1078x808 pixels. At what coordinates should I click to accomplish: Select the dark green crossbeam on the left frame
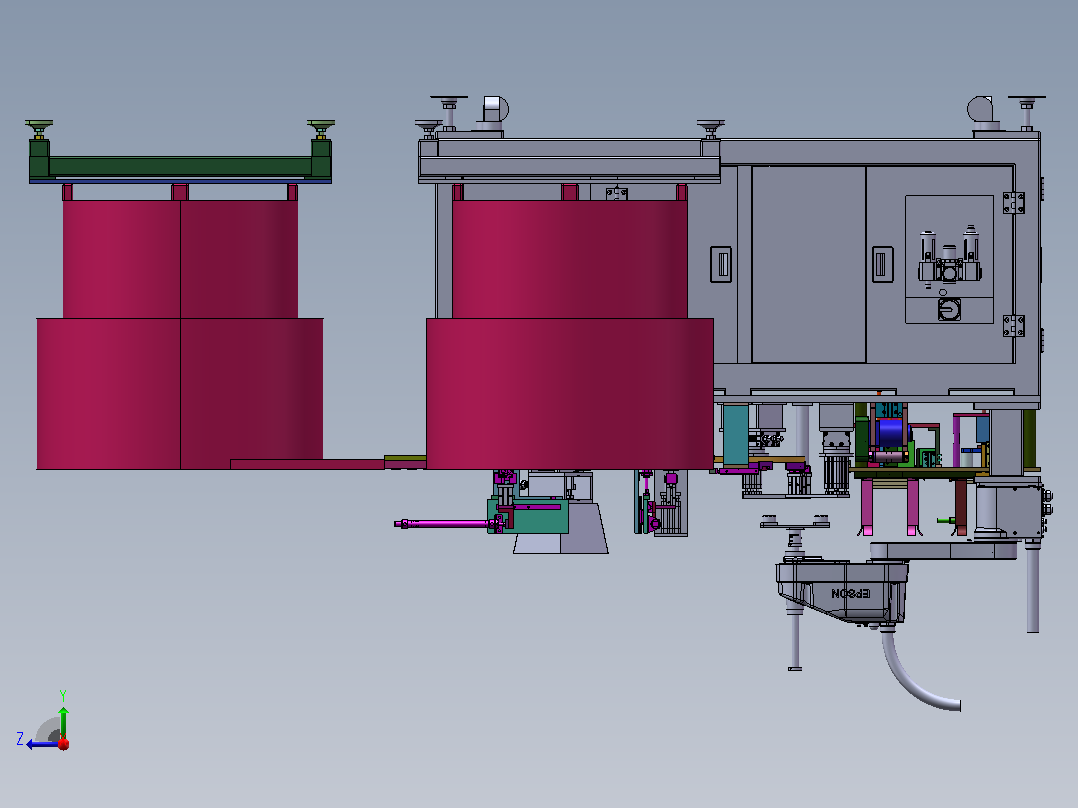pyautogui.click(x=180, y=166)
